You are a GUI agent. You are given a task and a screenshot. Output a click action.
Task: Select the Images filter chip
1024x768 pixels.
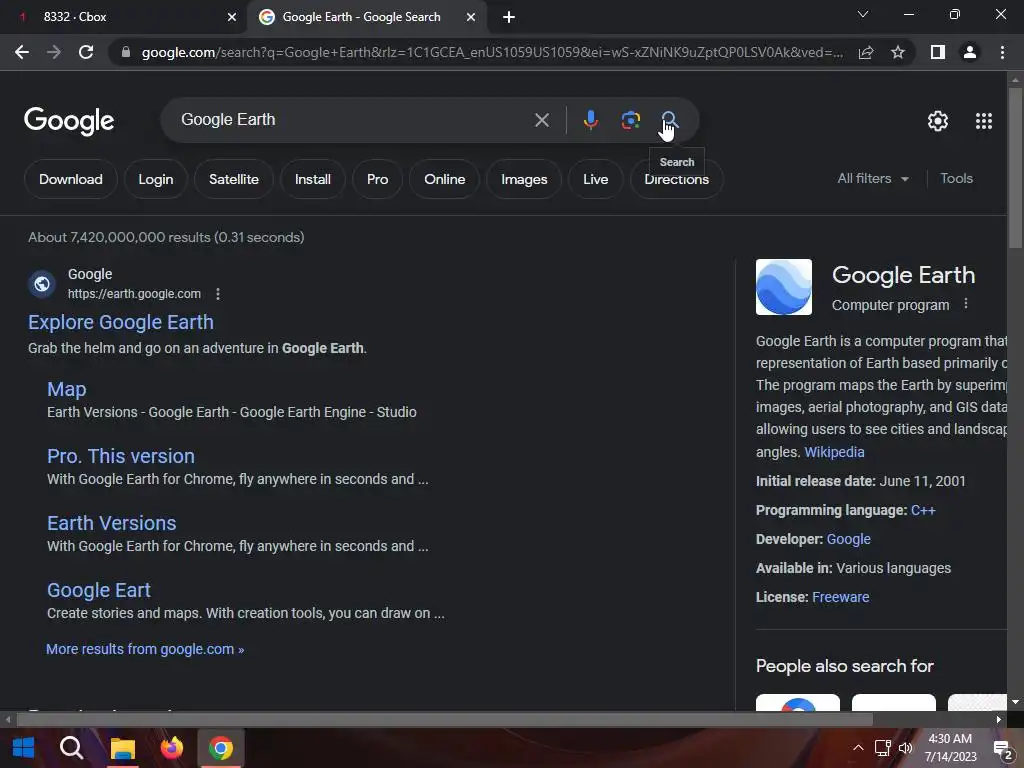[x=524, y=179]
